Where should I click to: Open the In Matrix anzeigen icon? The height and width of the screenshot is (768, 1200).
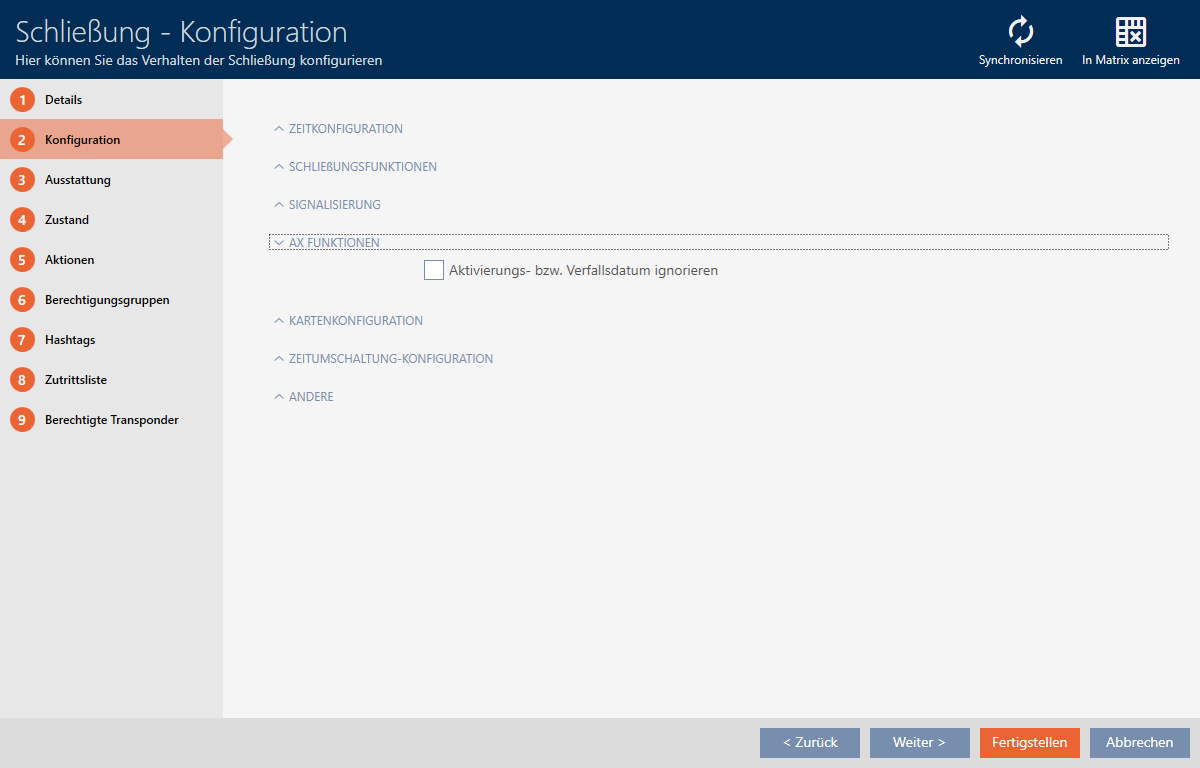point(1130,33)
